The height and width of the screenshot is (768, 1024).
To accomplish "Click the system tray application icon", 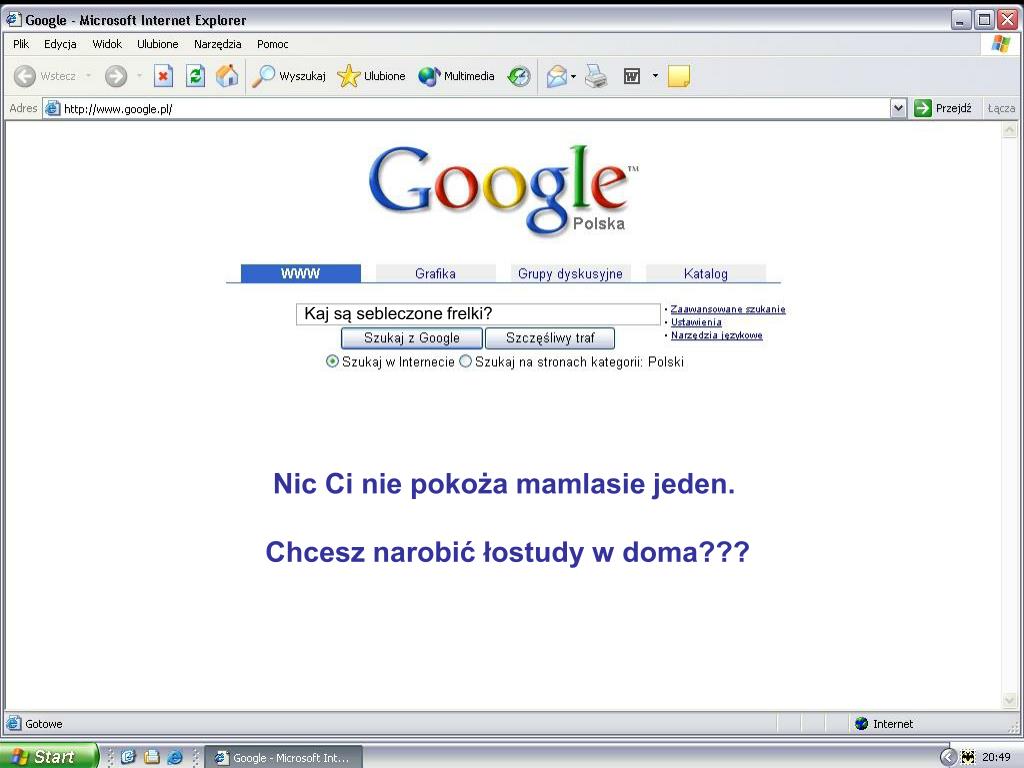I will 968,757.
